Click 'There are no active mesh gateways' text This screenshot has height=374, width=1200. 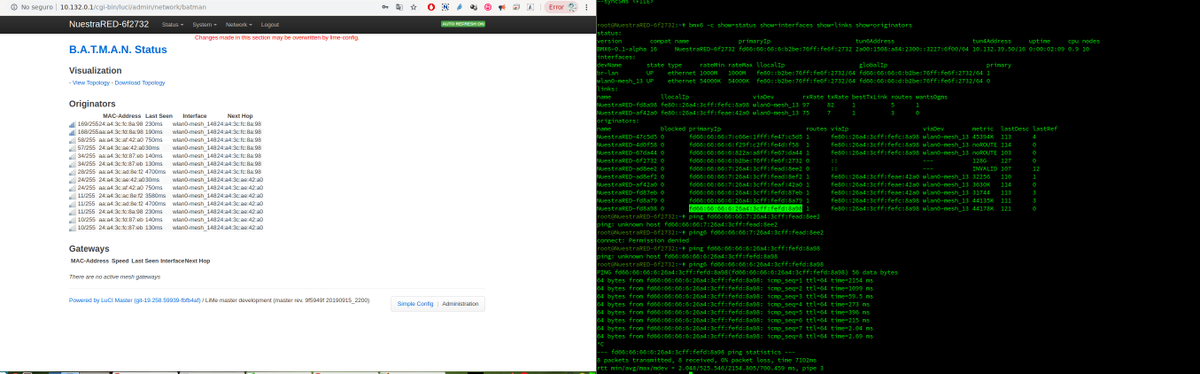tap(115, 276)
